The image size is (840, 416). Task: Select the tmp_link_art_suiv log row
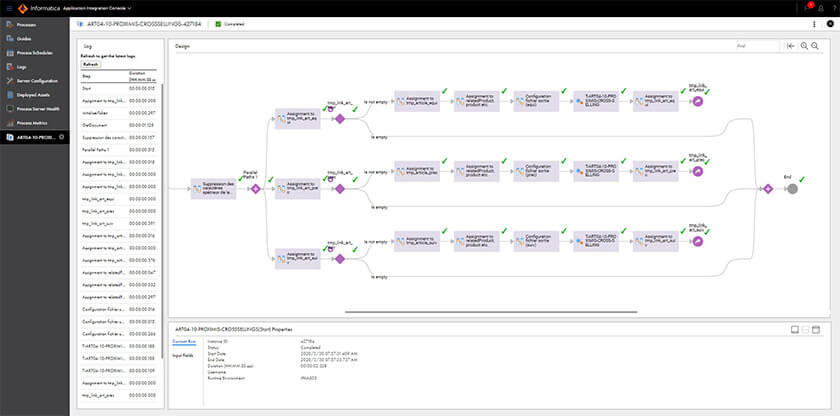(x=119, y=223)
